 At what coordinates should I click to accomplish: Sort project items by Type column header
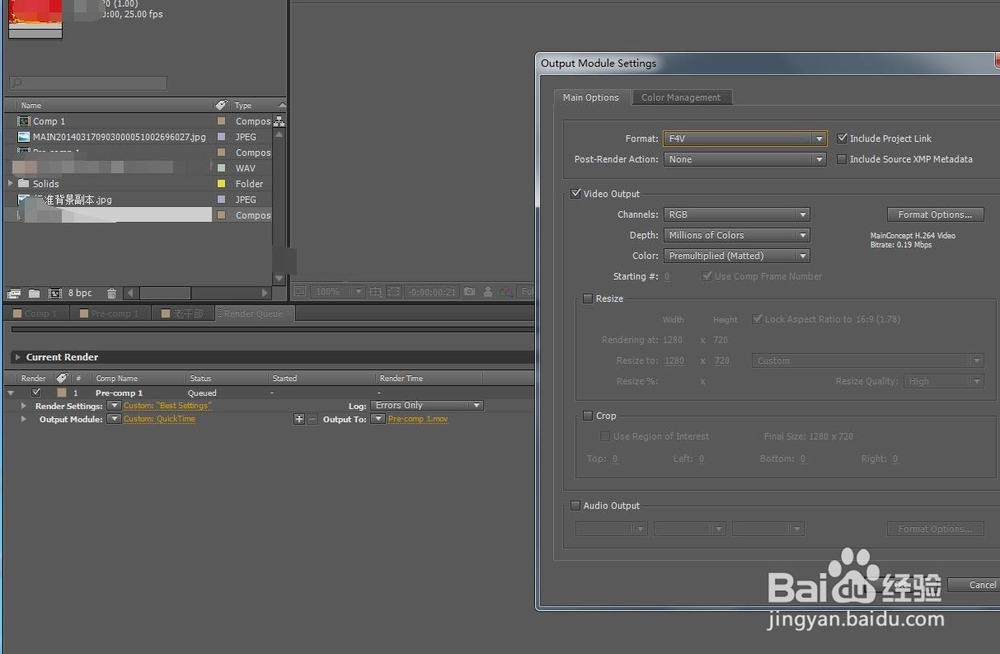(x=243, y=105)
